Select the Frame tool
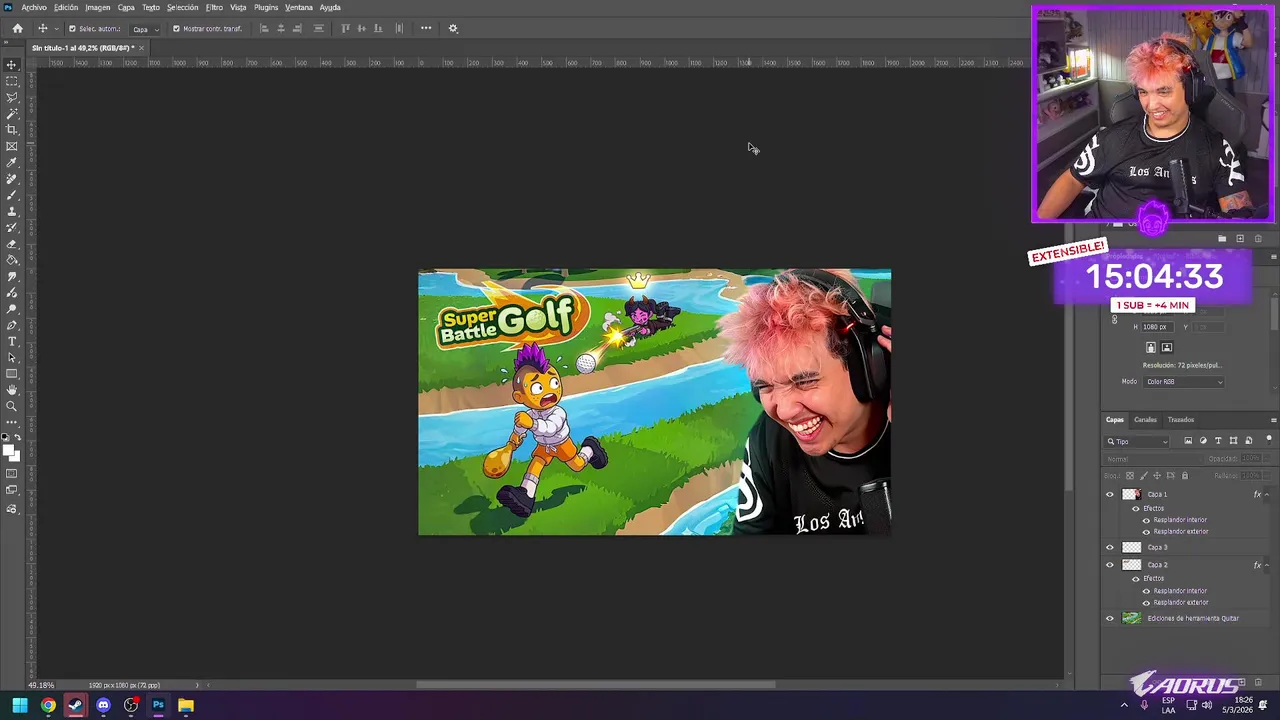The height and width of the screenshot is (720, 1280). click(x=12, y=146)
